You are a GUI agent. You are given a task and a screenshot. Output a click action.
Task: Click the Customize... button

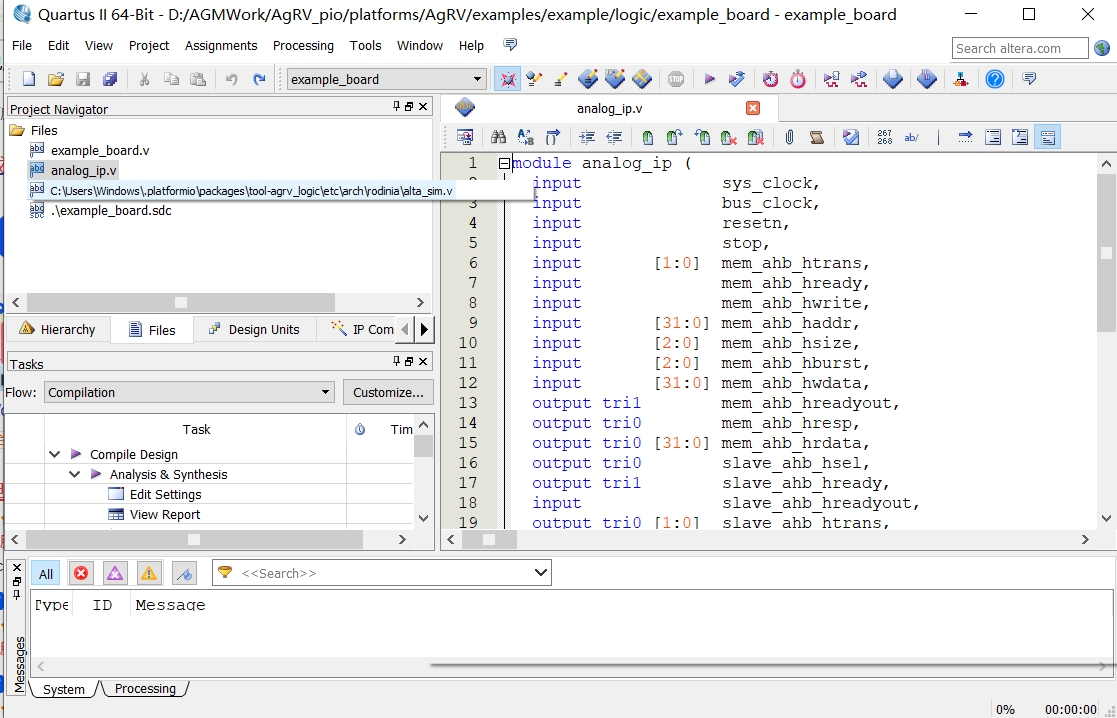click(388, 392)
